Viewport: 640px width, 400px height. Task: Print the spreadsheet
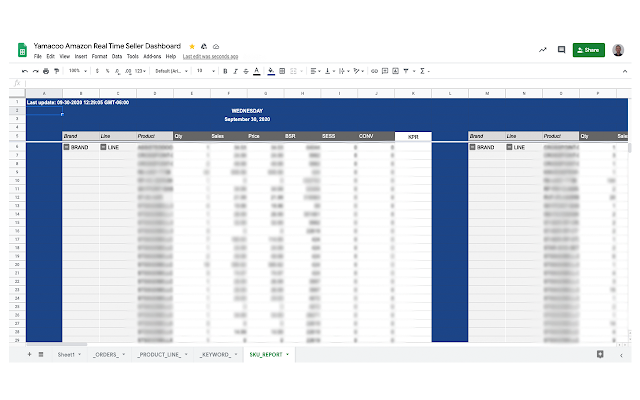point(46,71)
